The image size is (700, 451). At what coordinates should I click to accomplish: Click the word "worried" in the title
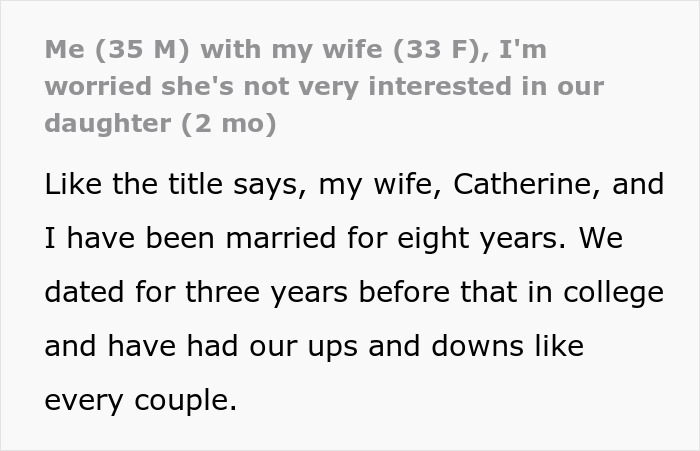point(98,86)
